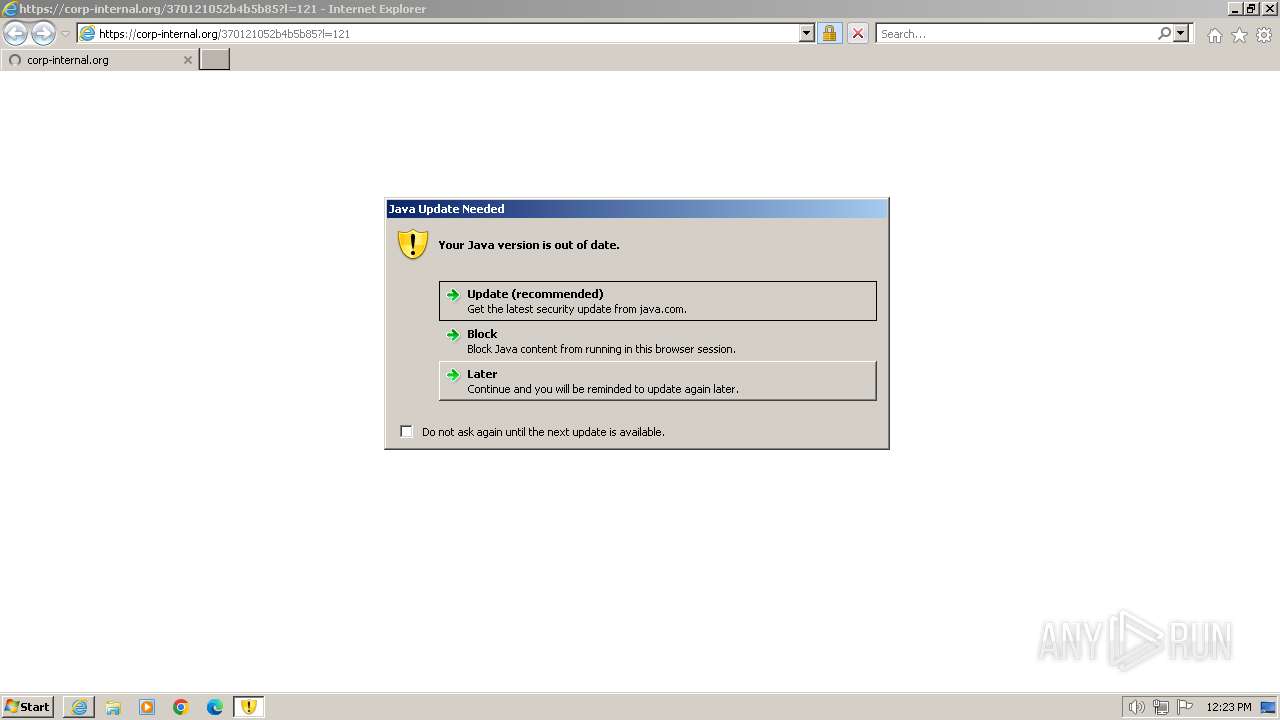
Task: Open Windows Media Player from taskbar
Action: click(x=147, y=707)
